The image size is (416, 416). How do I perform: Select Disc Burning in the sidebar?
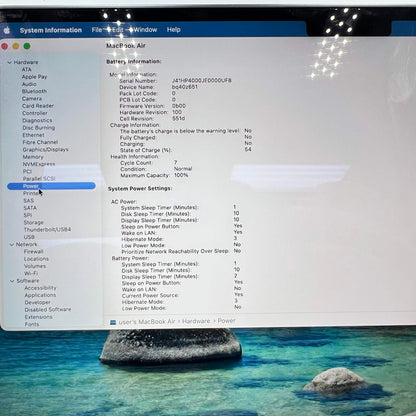(x=39, y=128)
